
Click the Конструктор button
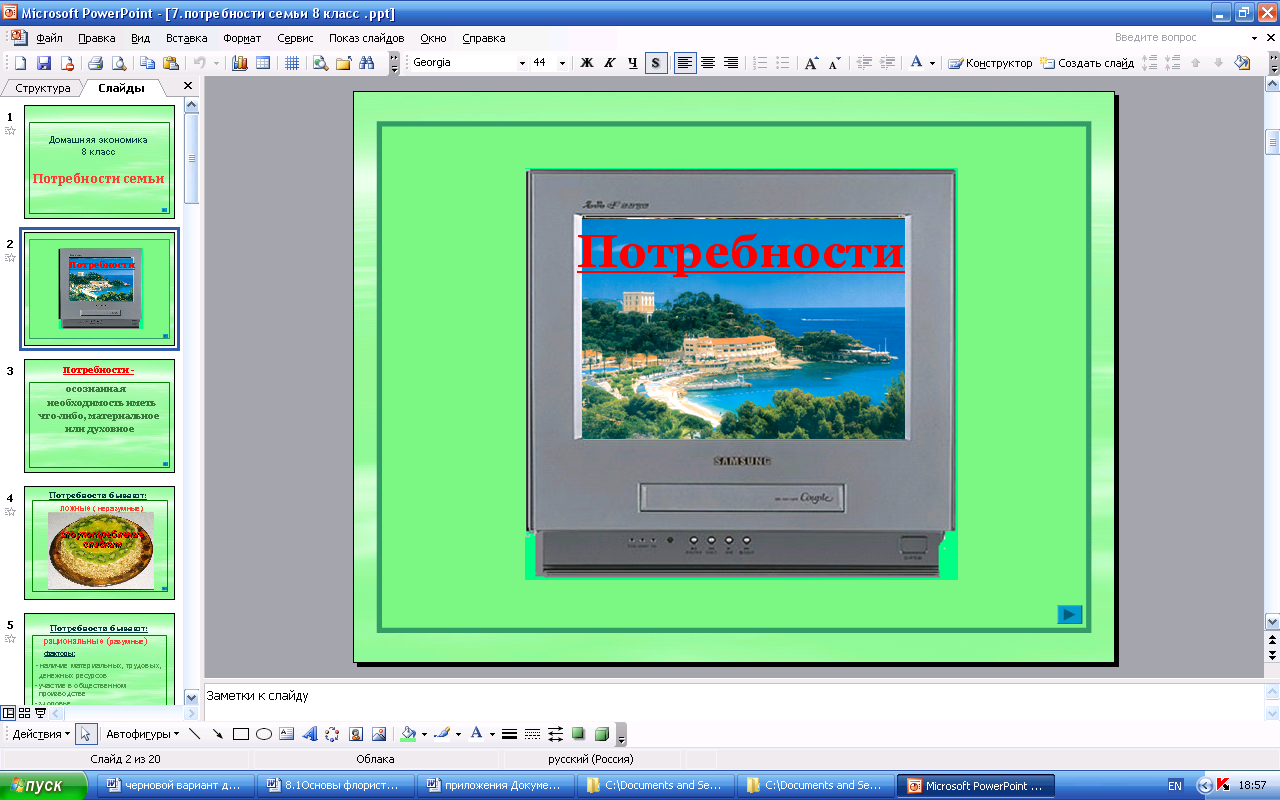tap(990, 63)
